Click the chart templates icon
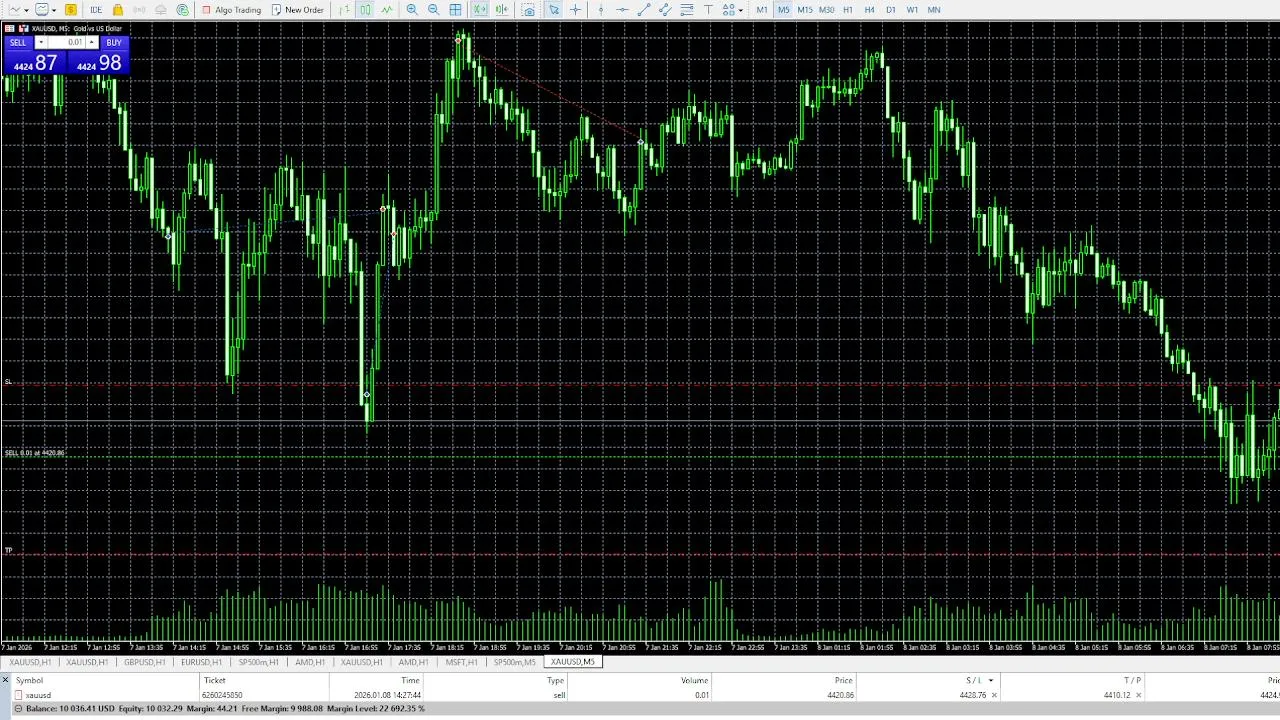The width and height of the screenshot is (1280, 720). [43, 10]
